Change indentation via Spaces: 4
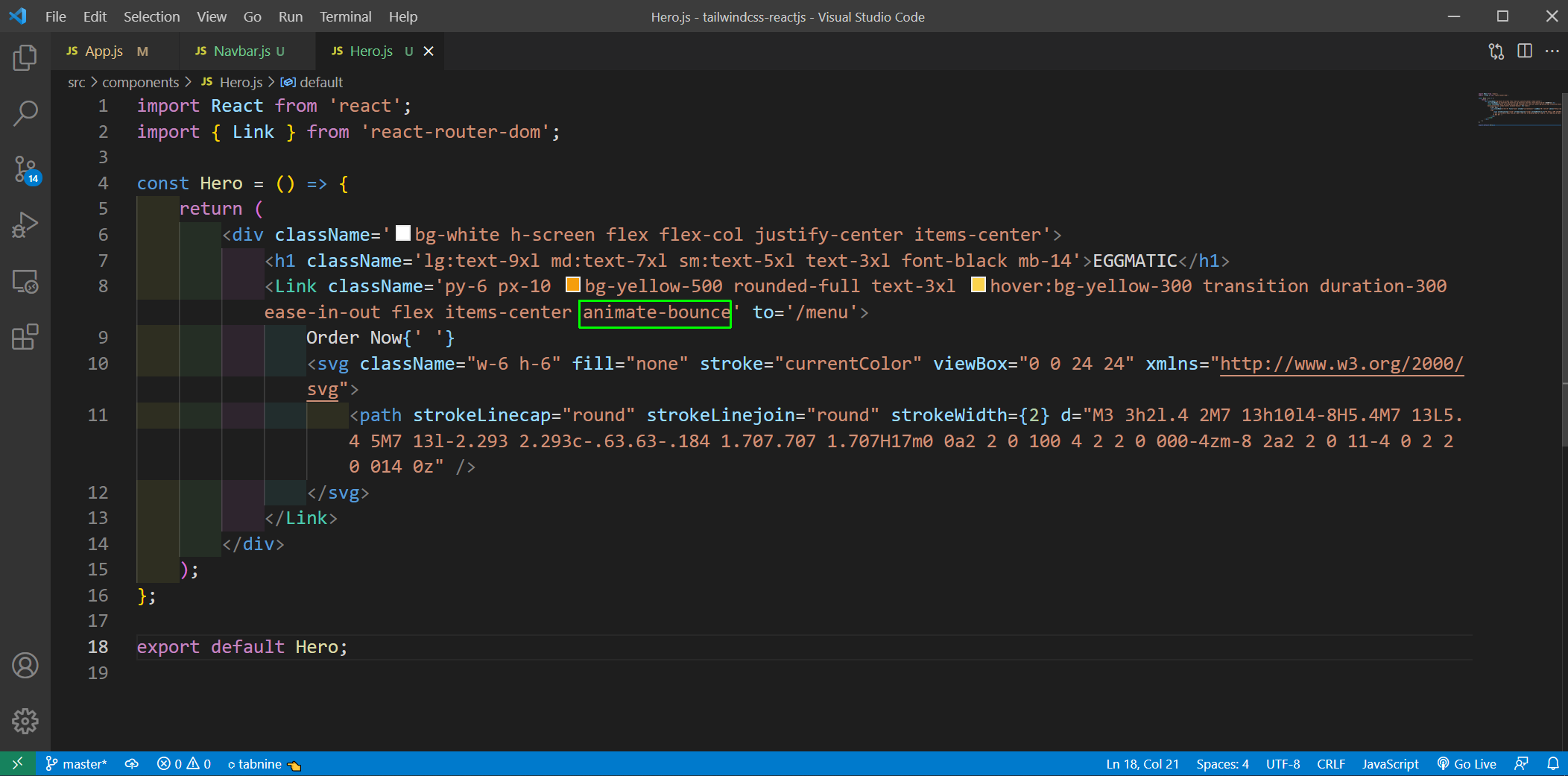Viewport: 1568px width, 776px height. pos(1222,763)
